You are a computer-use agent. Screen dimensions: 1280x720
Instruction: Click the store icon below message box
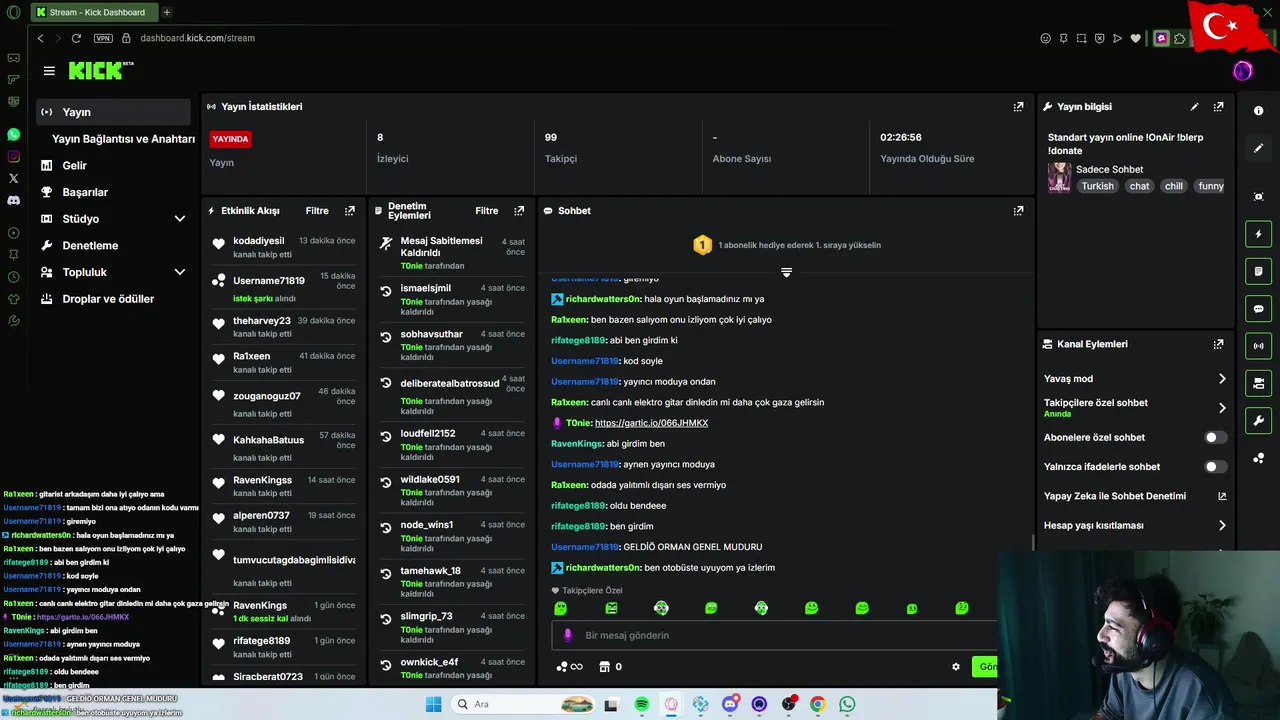click(604, 667)
